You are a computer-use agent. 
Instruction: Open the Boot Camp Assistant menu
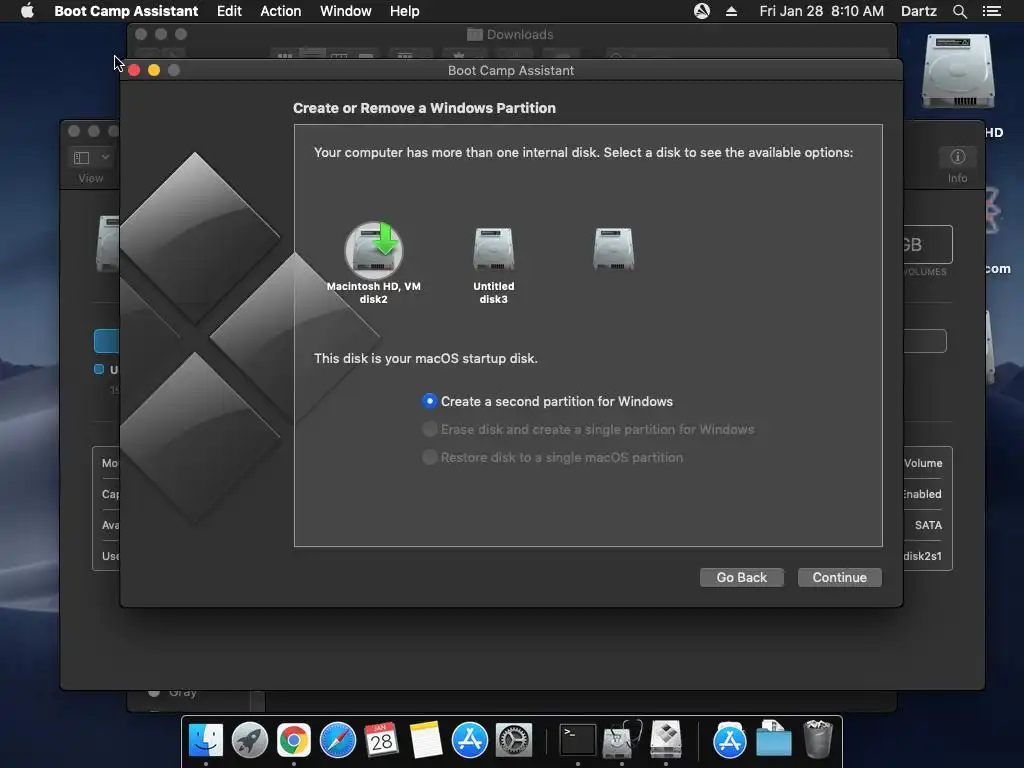coord(126,11)
